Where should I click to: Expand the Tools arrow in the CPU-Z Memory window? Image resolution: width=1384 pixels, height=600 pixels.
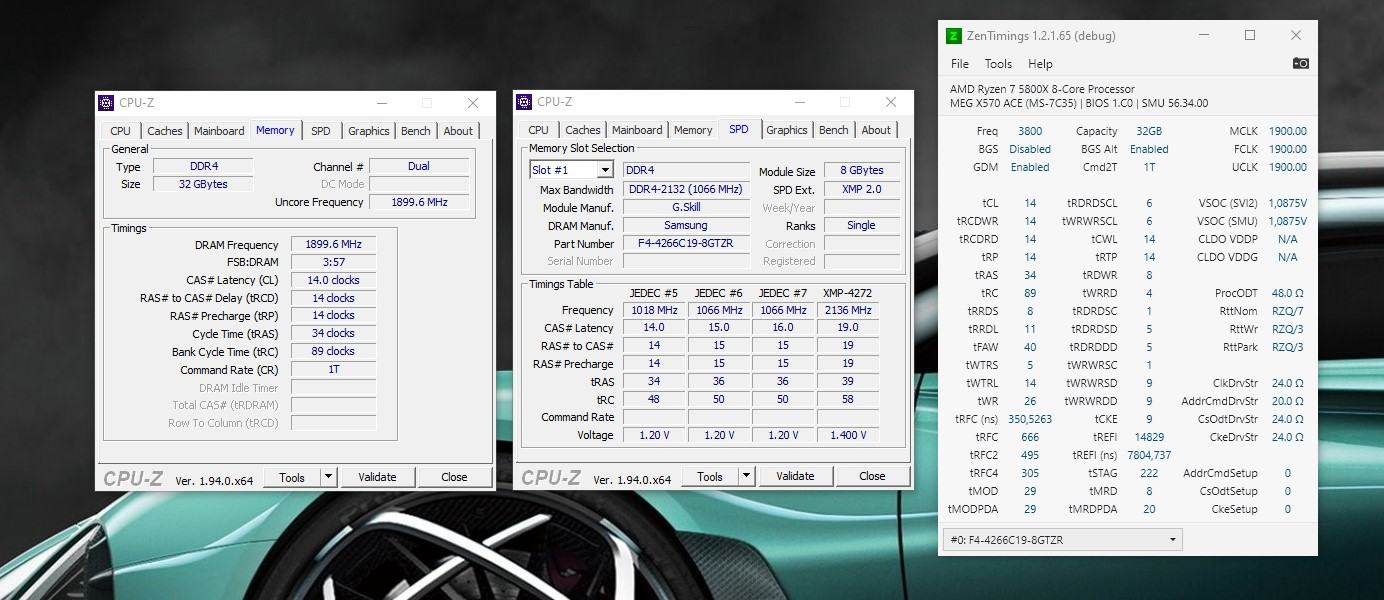[328, 477]
